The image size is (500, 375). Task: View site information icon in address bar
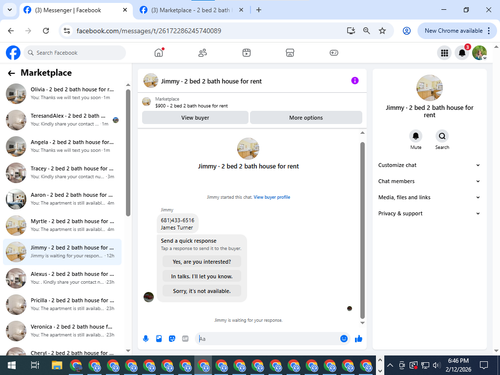coord(67,31)
